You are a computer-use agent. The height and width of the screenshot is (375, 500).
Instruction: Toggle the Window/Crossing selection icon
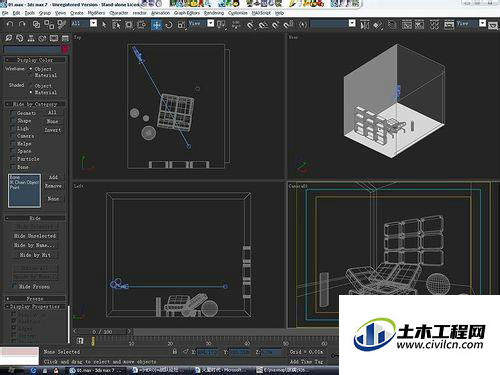[142, 24]
